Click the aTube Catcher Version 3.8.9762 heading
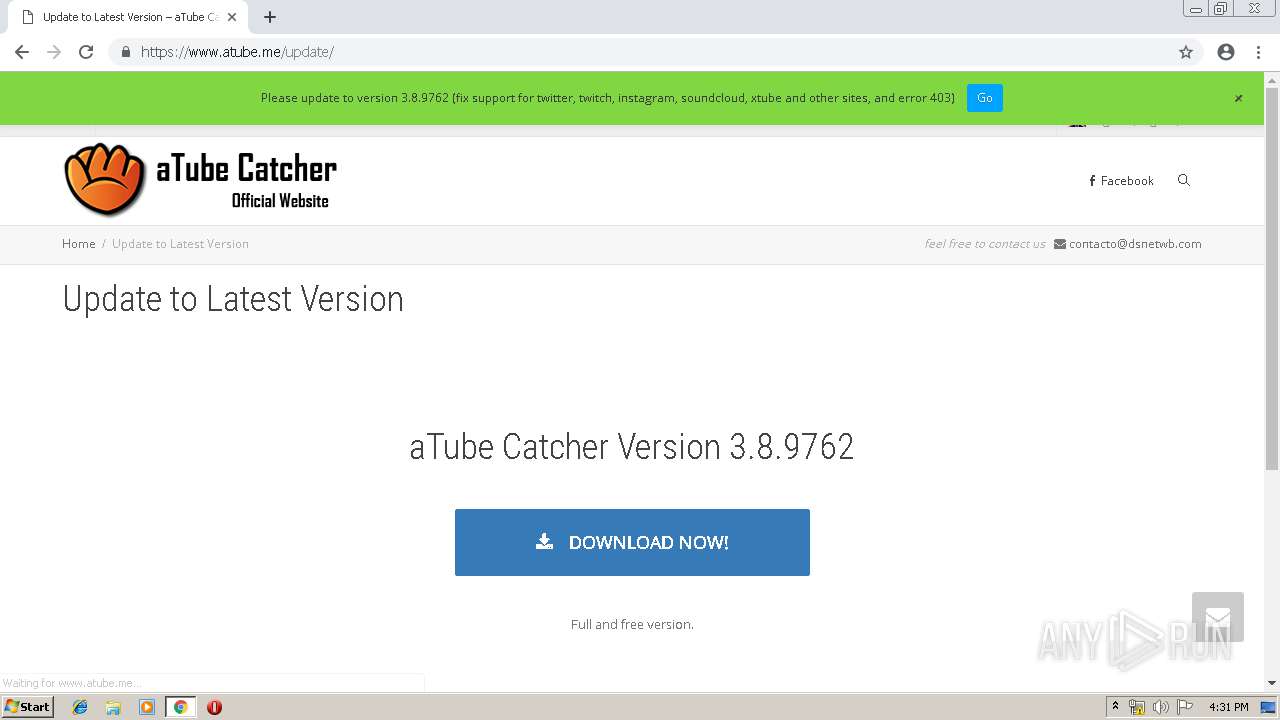 (632, 447)
